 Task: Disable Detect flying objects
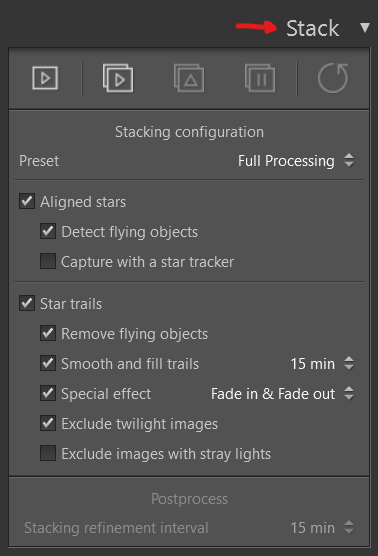48,231
